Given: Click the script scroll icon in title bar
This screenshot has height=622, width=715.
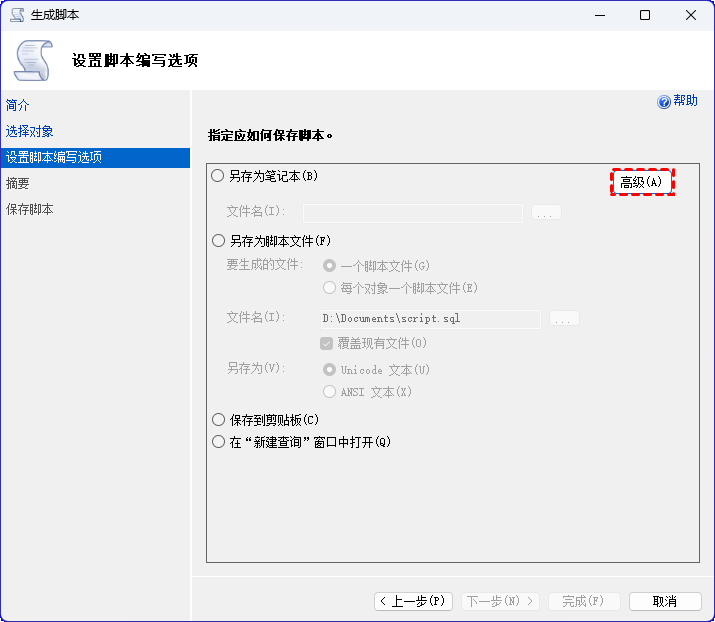Looking at the screenshot, I should (17, 15).
